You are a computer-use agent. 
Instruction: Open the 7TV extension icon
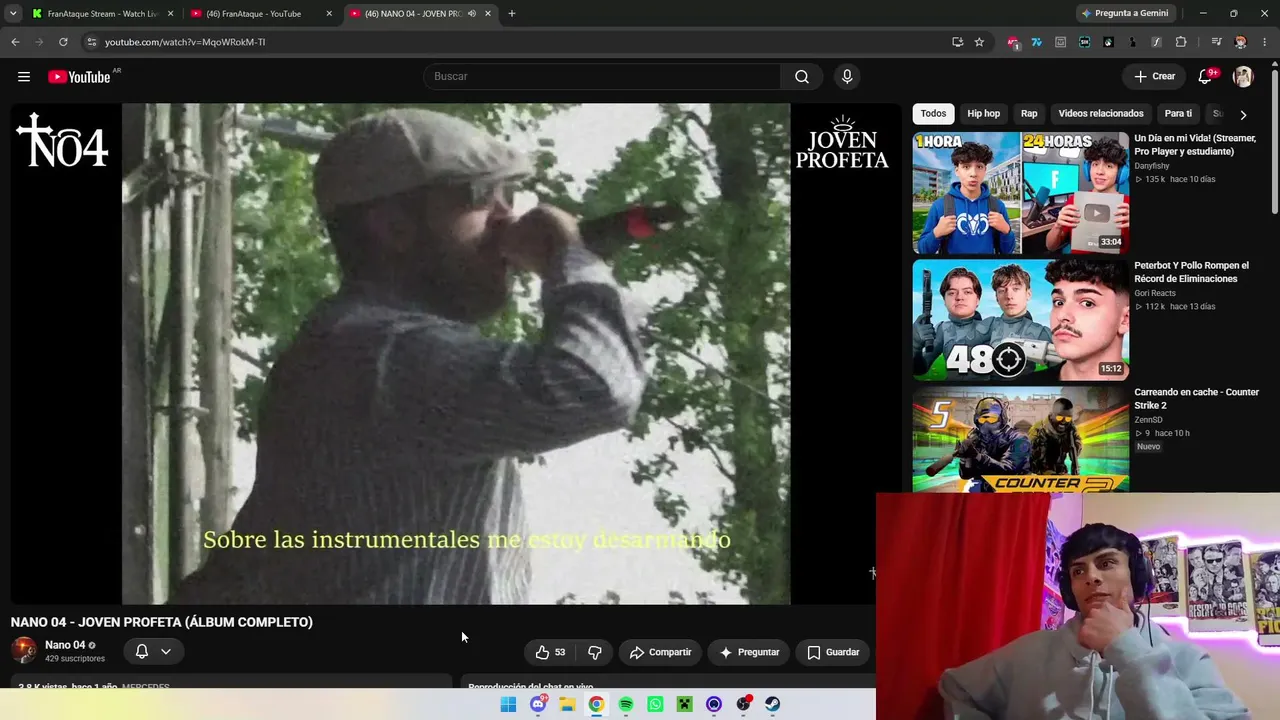pyautogui.click(x=1036, y=42)
